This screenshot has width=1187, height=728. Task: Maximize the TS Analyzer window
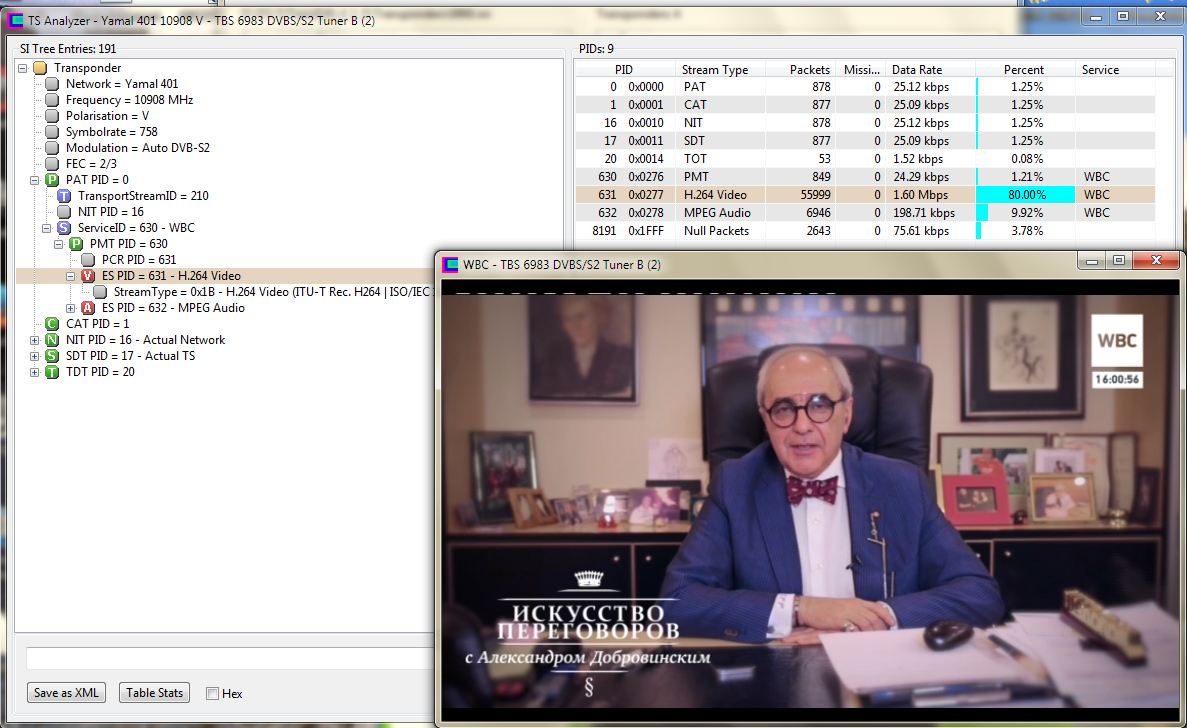1123,16
